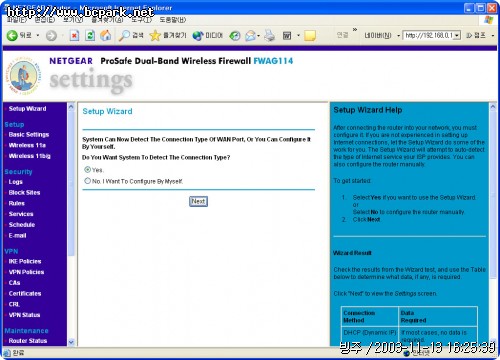Click the yellow note toolbar icon
Viewport: 500px width, 360px height.
tap(310, 35)
